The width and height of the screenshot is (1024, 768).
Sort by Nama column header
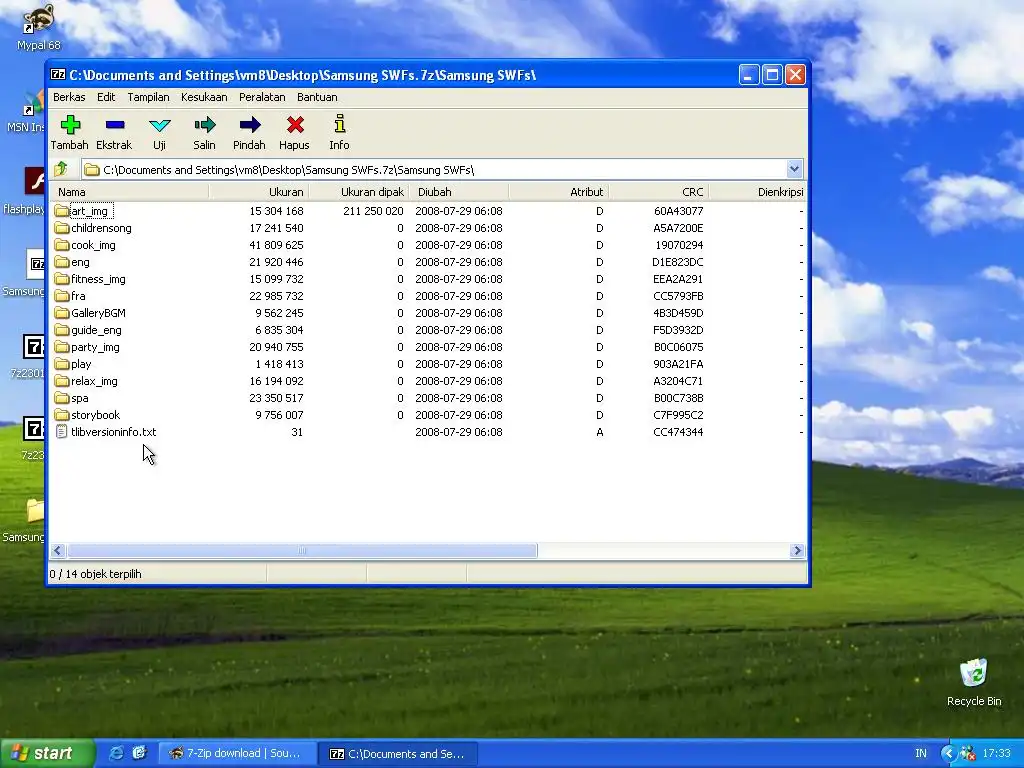click(129, 192)
